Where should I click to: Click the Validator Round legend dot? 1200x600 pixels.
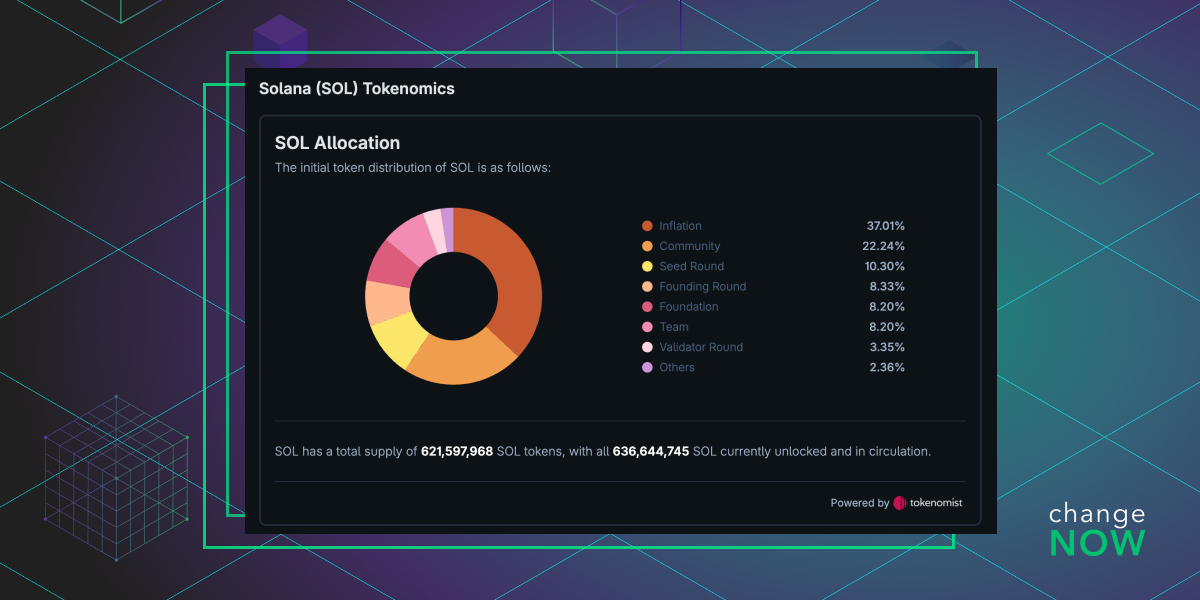click(x=647, y=347)
